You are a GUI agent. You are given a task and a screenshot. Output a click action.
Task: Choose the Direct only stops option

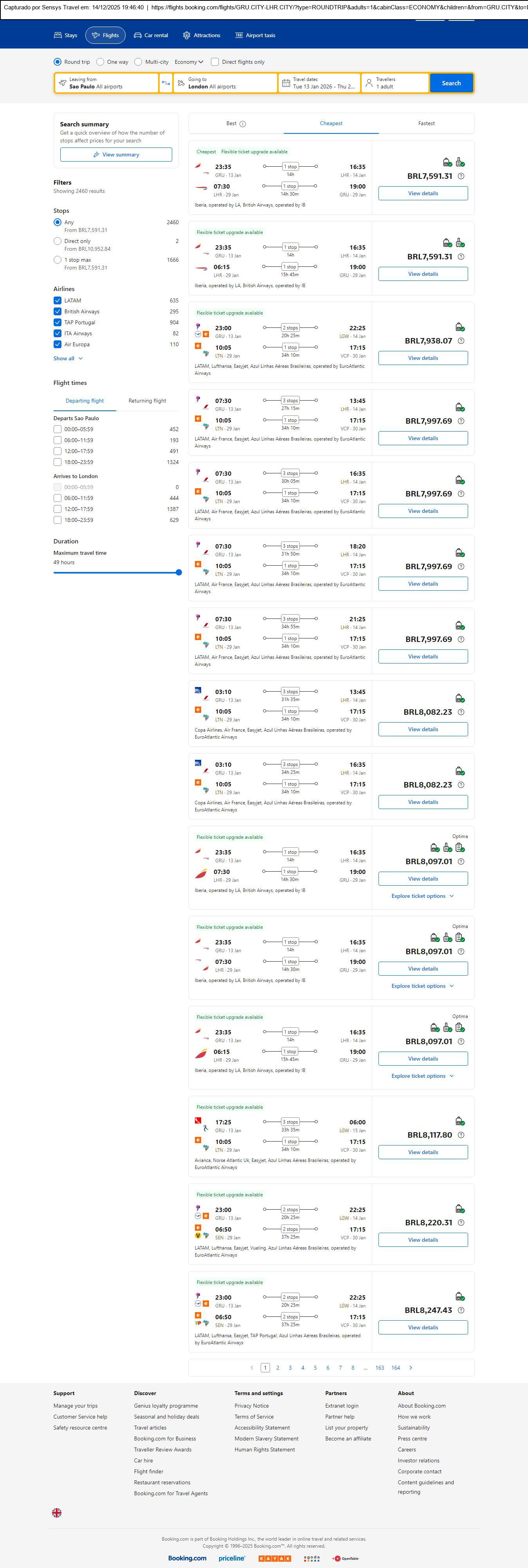(x=57, y=242)
